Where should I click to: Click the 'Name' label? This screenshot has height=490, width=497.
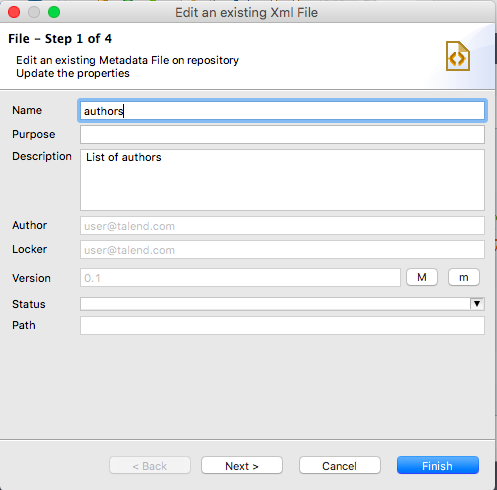tap(27, 110)
